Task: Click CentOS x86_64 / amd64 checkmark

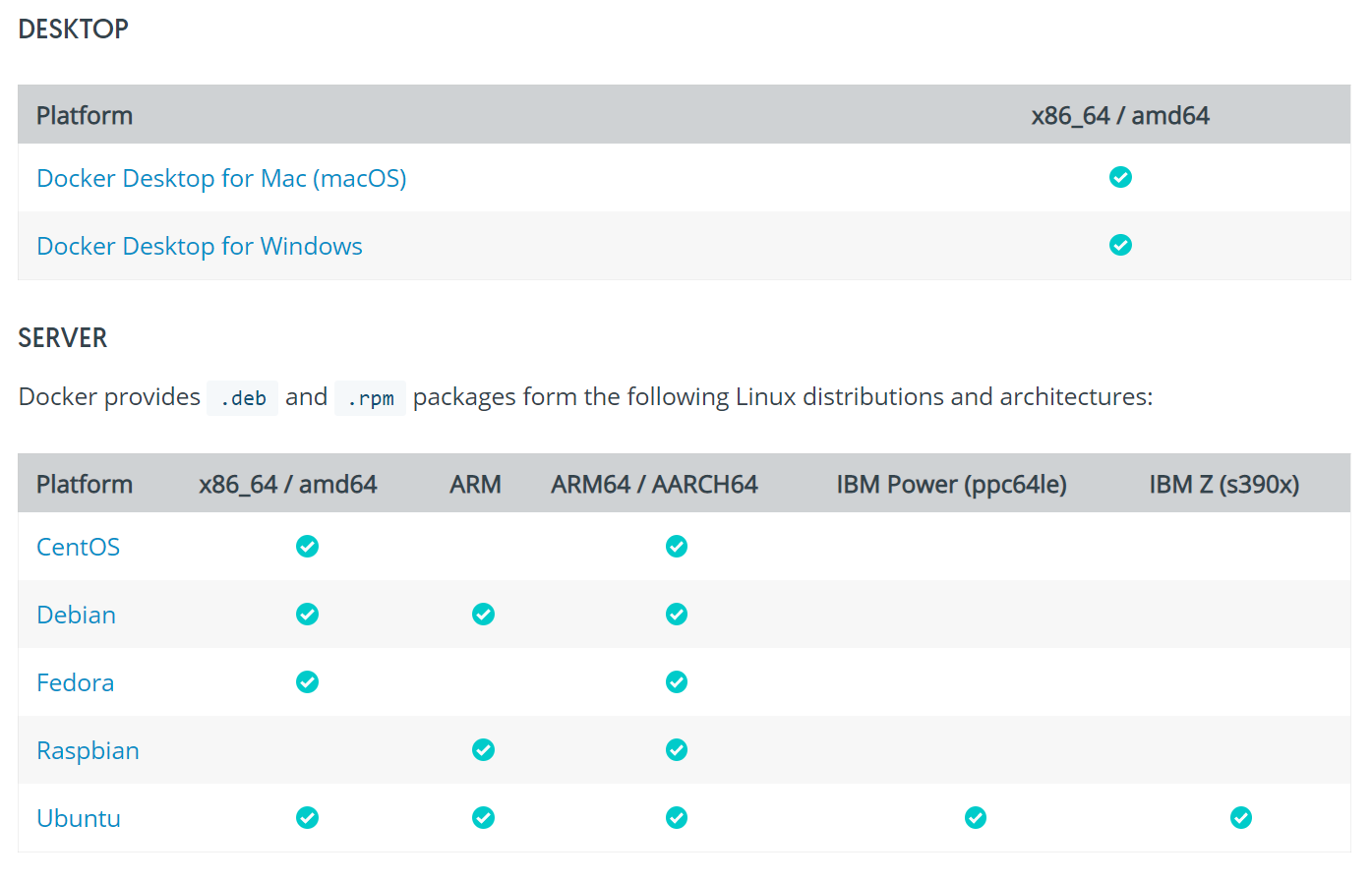Action: coord(307,546)
